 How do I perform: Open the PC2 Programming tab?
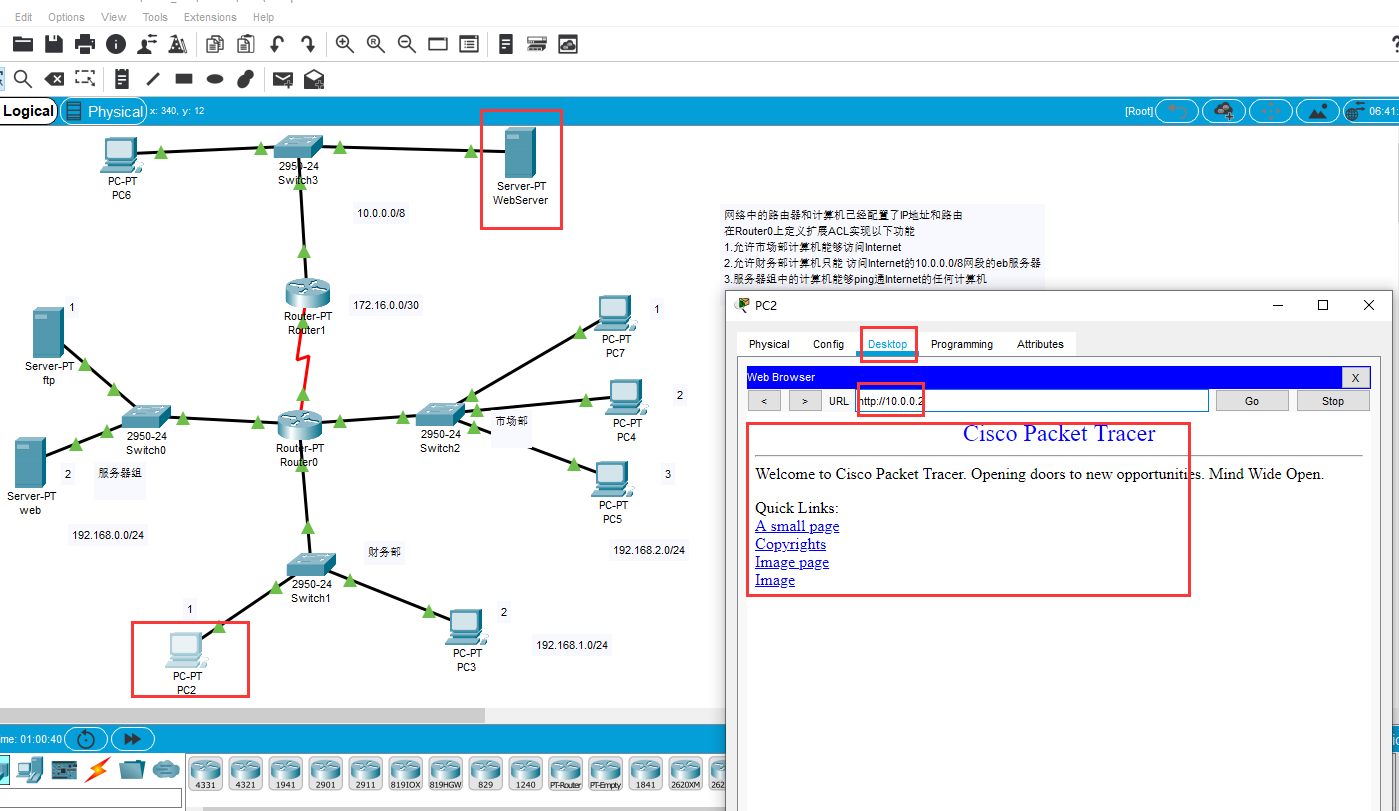tap(962, 344)
